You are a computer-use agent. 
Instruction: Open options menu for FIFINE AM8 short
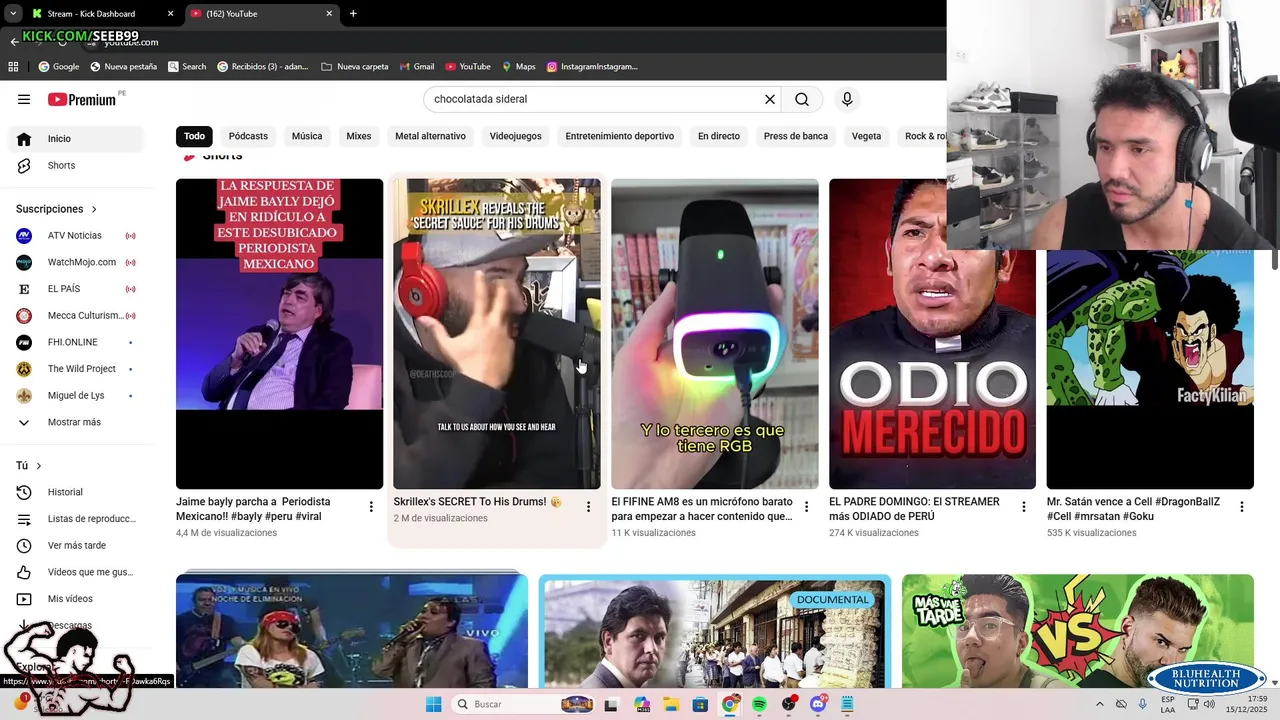pos(806,507)
